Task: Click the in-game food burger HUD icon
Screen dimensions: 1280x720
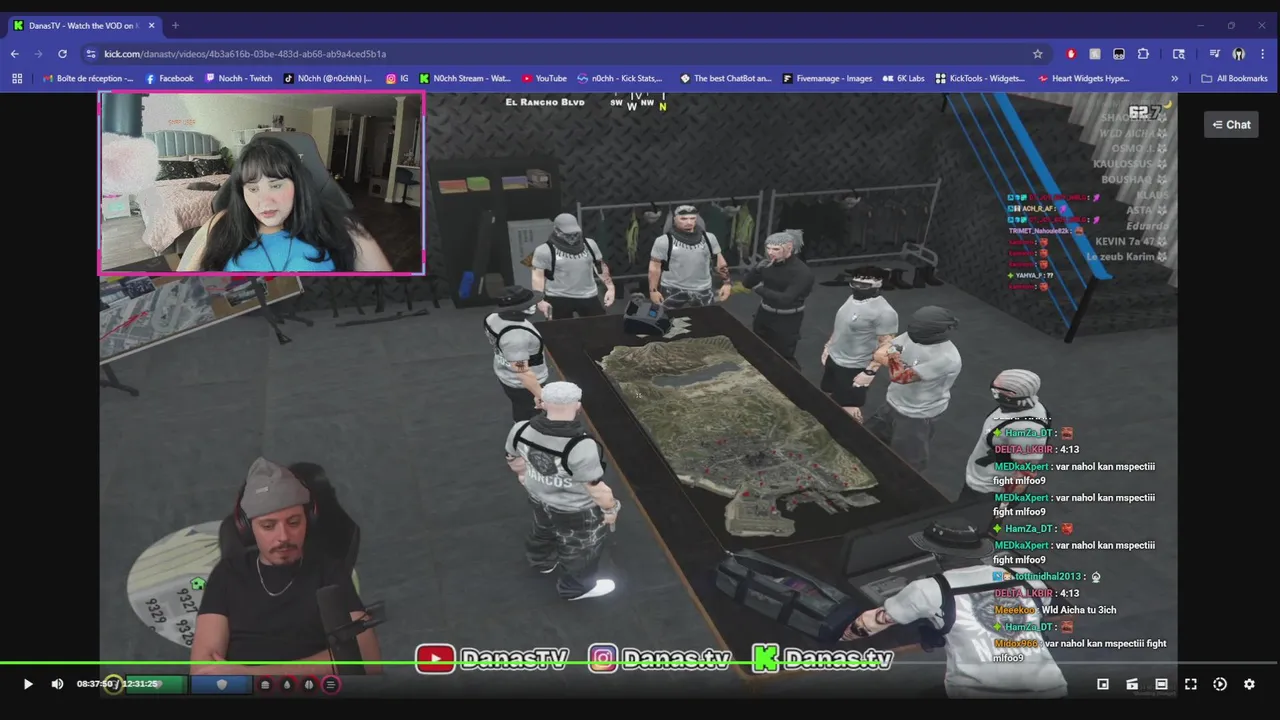Action: click(265, 685)
